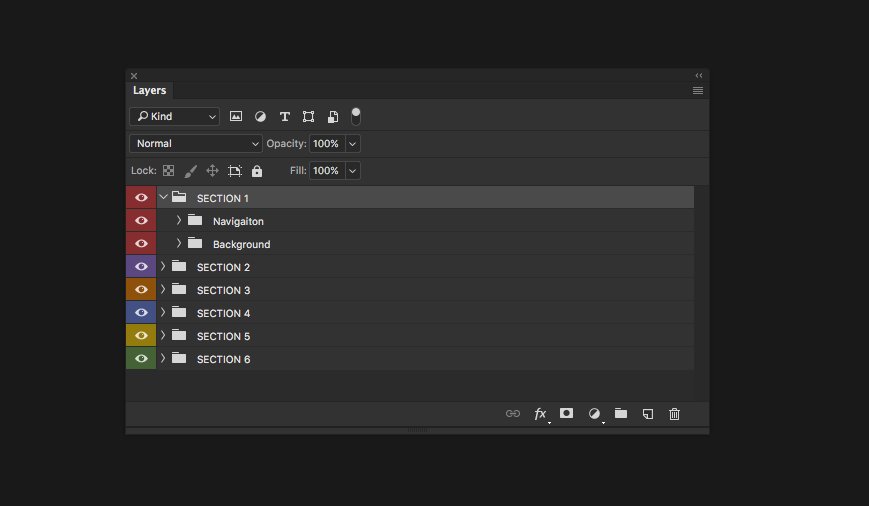Filter for type layers icon
The image size is (869, 506).
pyautogui.click(x=284, y=116)
